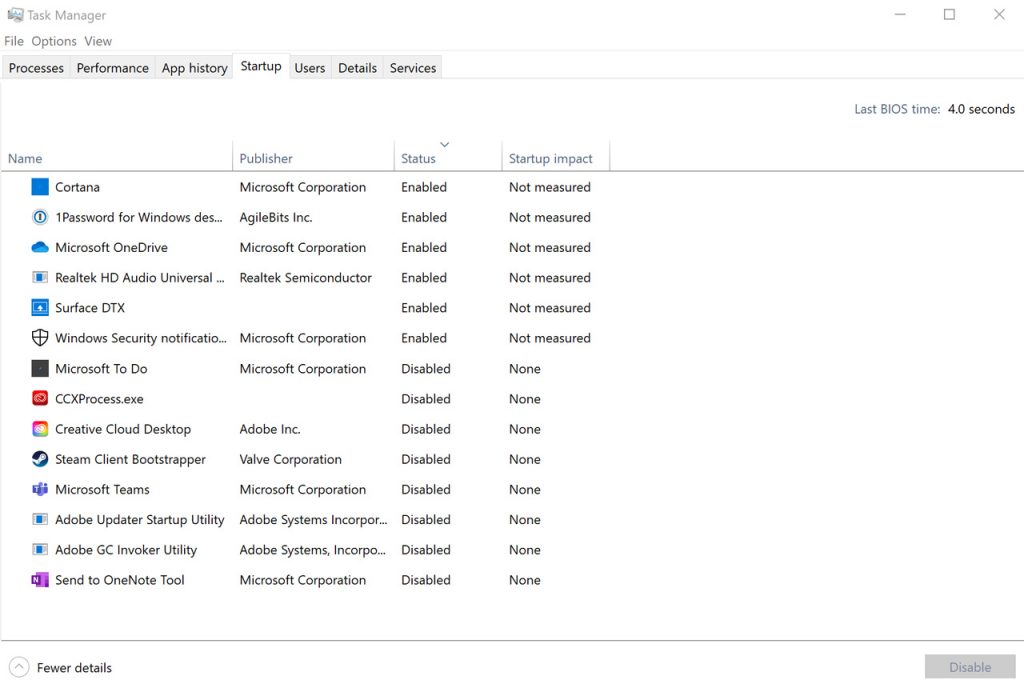Image resolution: width=1024 pixels, height=692 pixels.
Task: Click the Realtek Semiconductor publisher cell
Action: point(306,277)
